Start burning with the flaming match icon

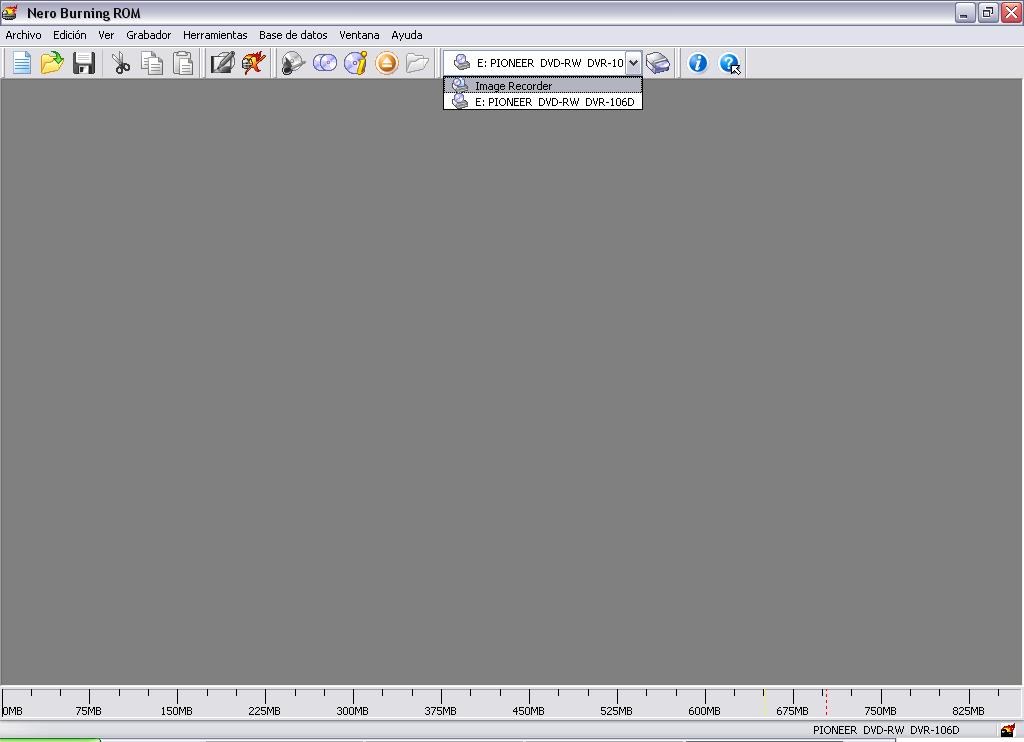[x=253, y=63]
